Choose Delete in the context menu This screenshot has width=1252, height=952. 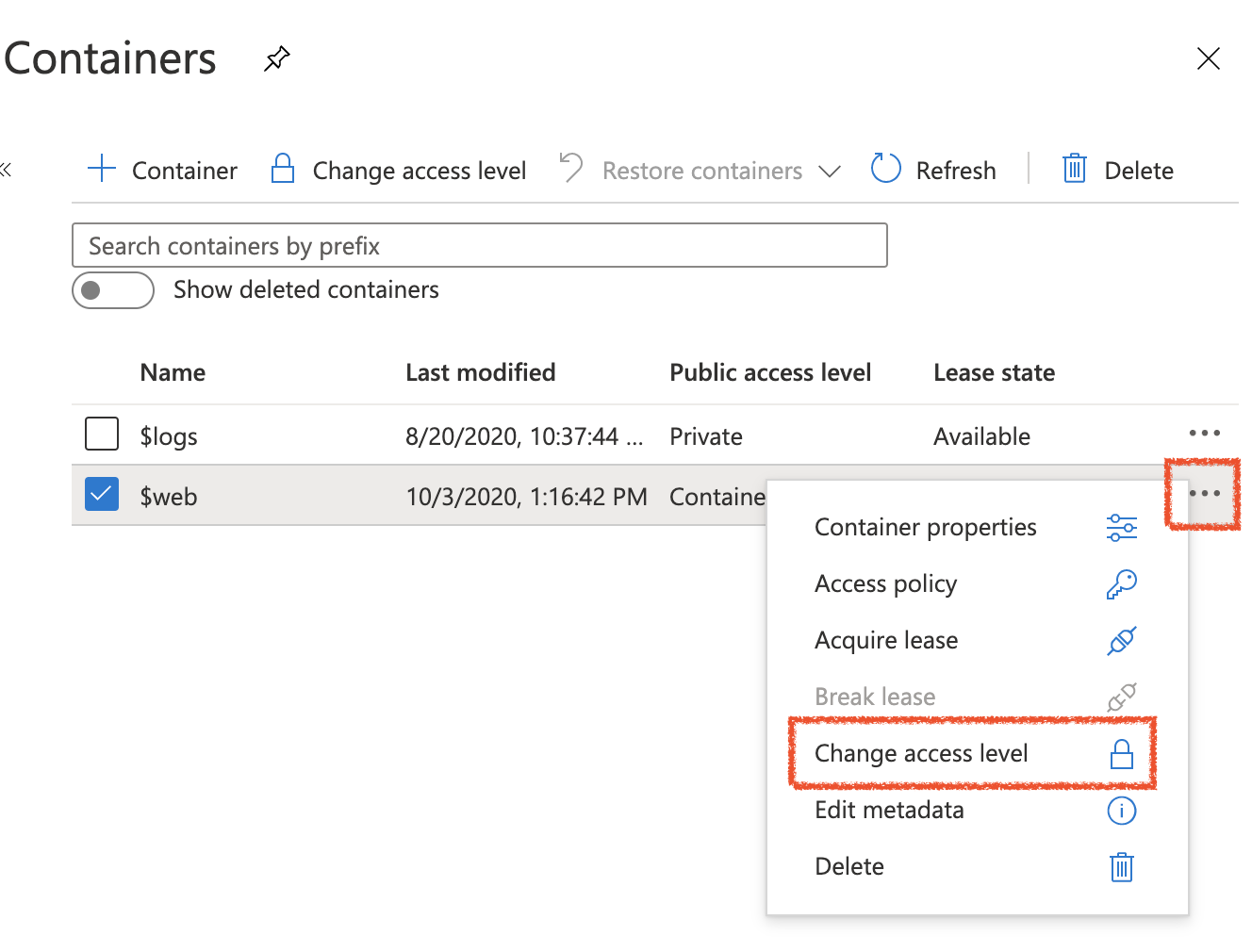coord(977,866)
